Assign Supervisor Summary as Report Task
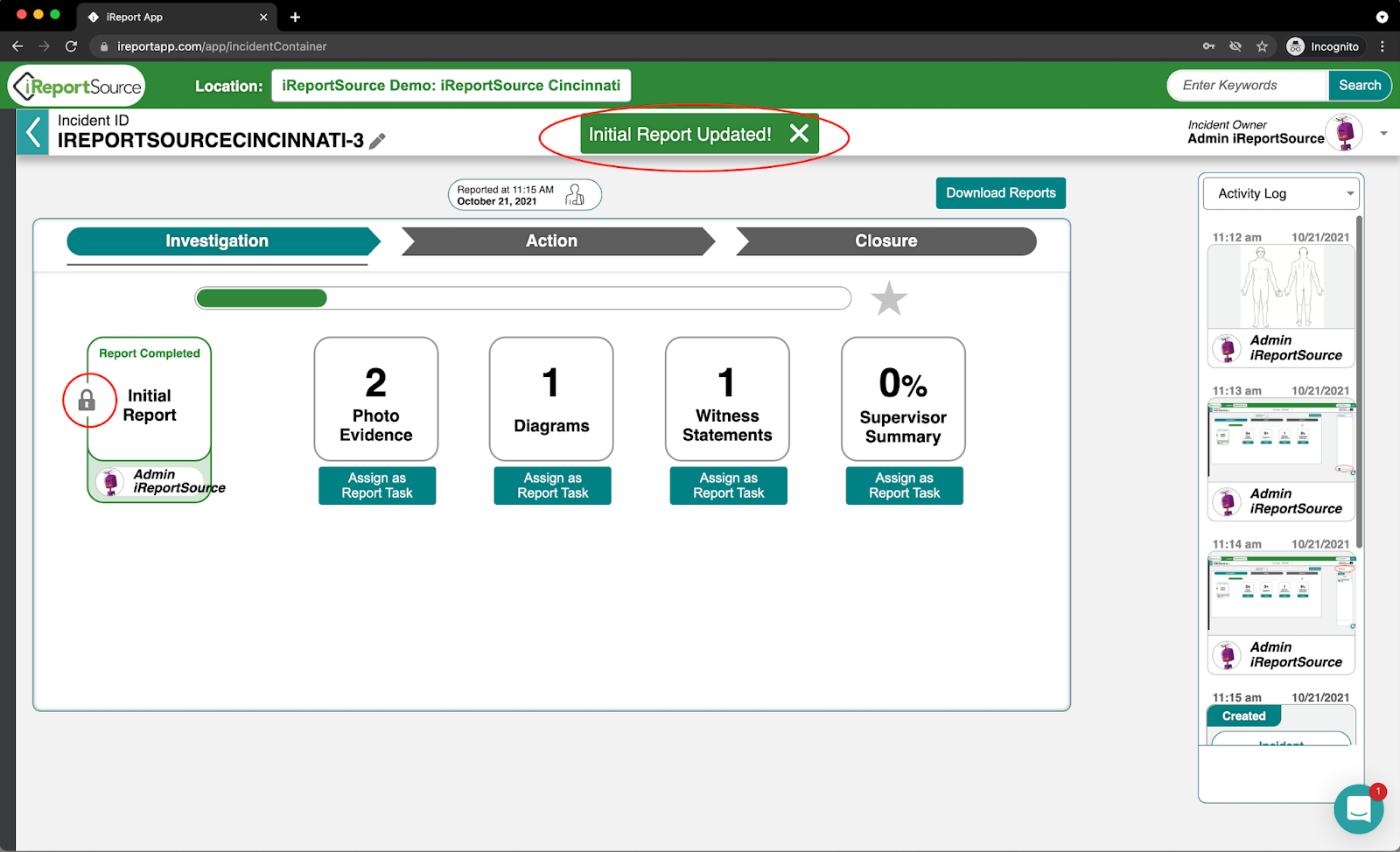 905,485
